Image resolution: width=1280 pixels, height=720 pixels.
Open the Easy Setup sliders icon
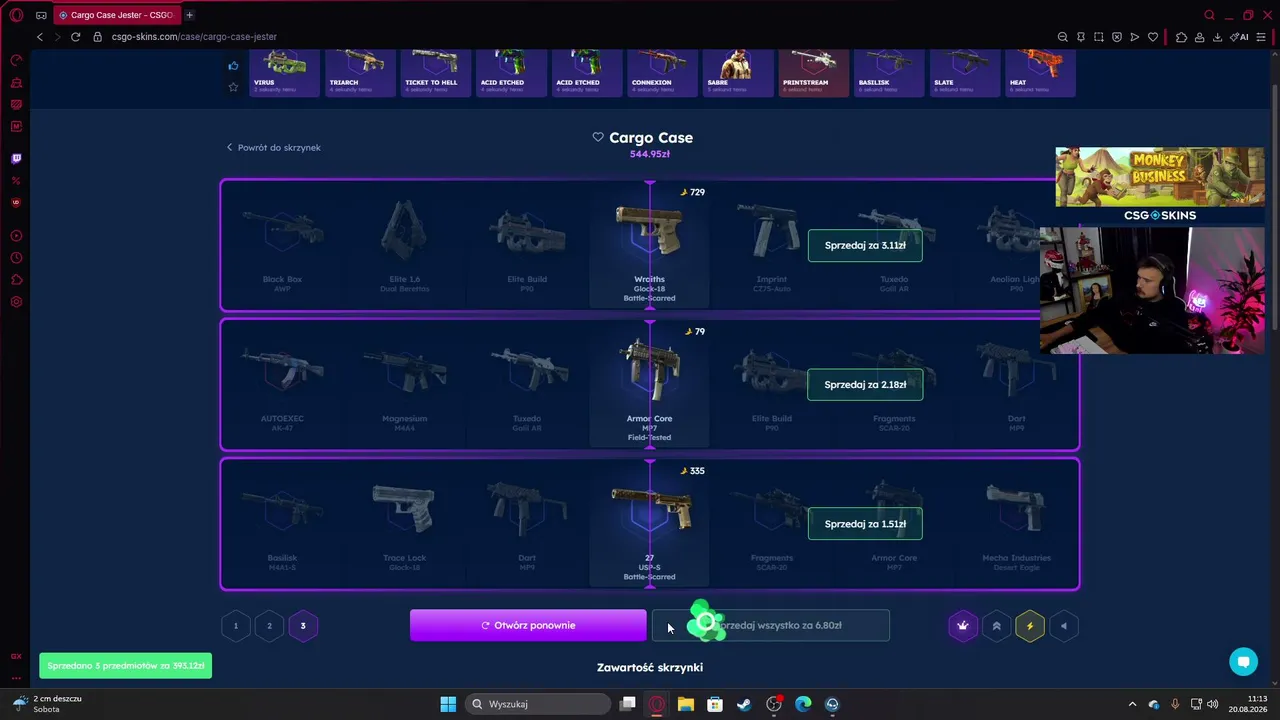pos(1261,37)
